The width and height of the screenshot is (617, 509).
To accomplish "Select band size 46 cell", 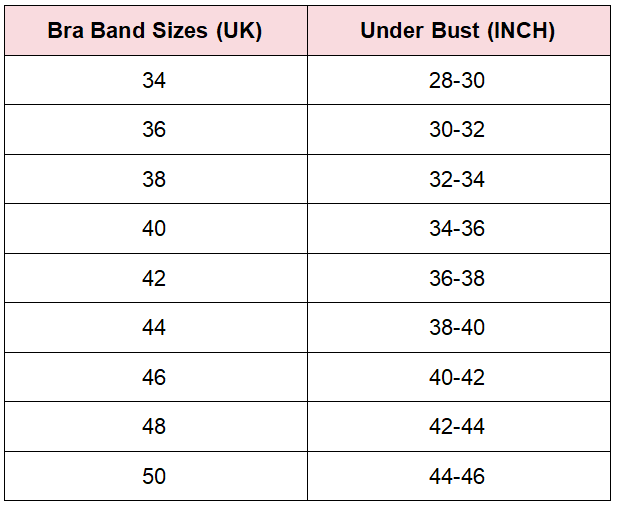I will pyautogui.click(x=156, y=377).
